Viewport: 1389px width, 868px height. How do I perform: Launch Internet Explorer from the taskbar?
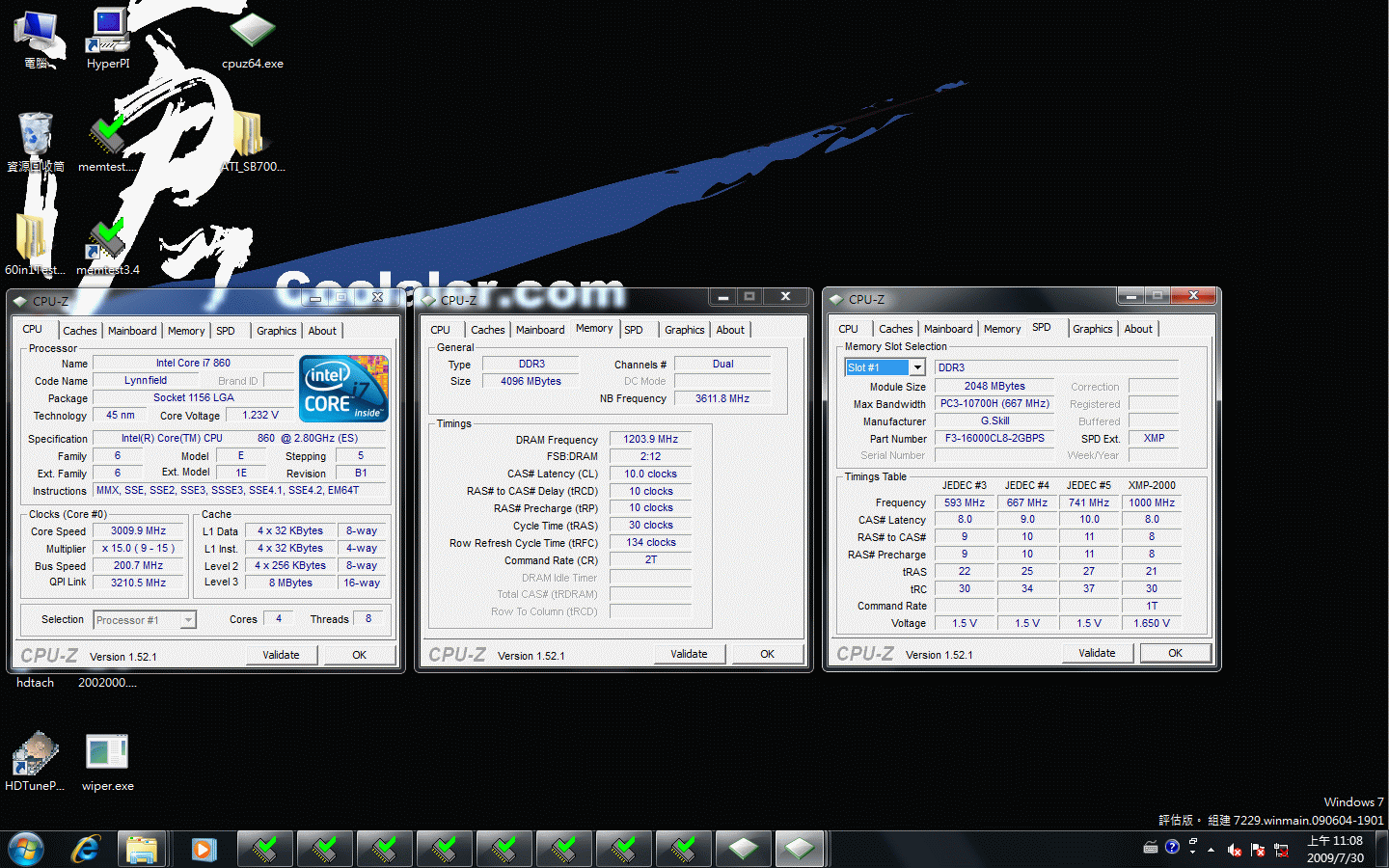pos(85,849)
